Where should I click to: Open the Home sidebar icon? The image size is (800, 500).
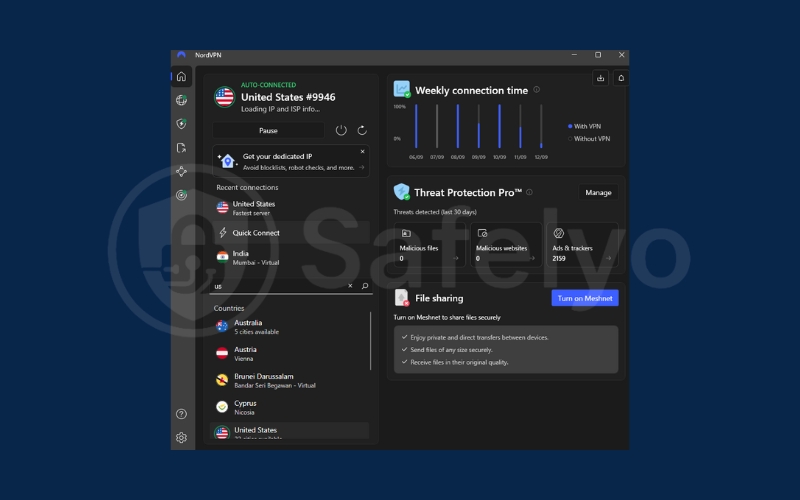tap(181, 77)
